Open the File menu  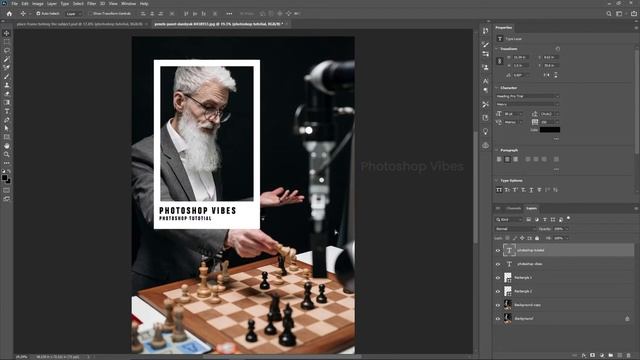pos(15,4)
